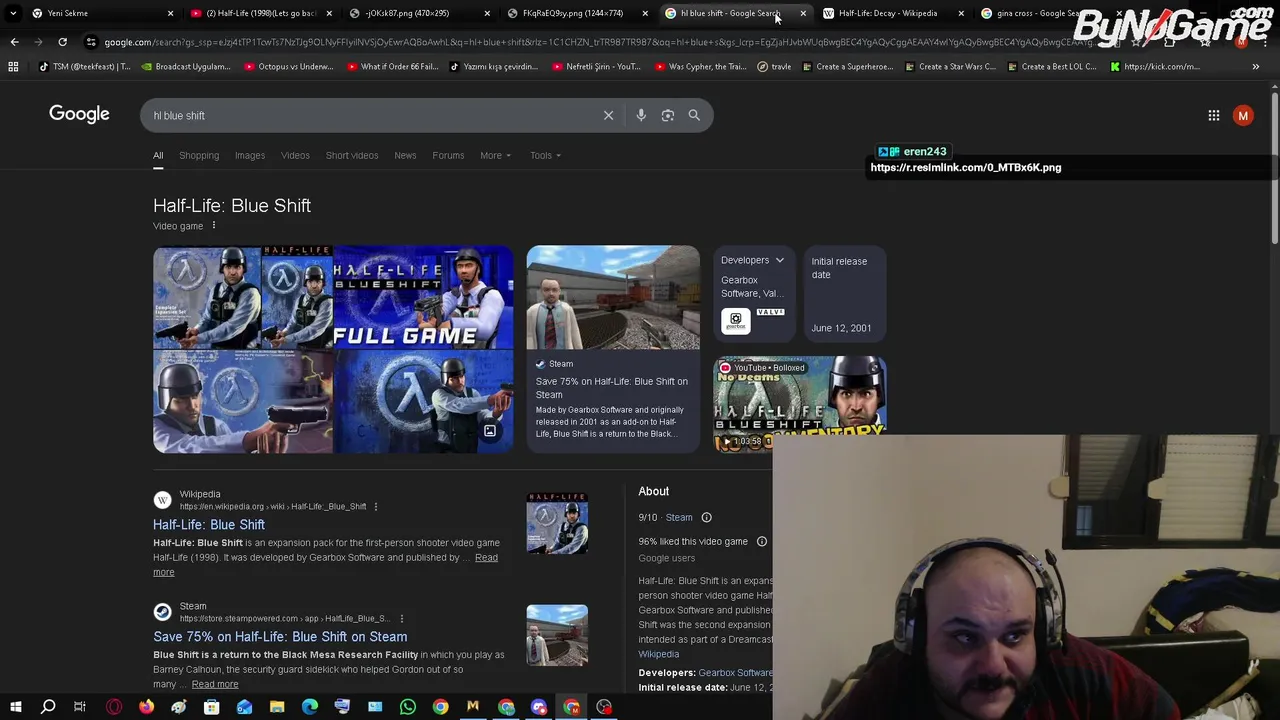
Task: Open the Broadcast Uygulam... bookmark
Action: (x=186, y=66)
